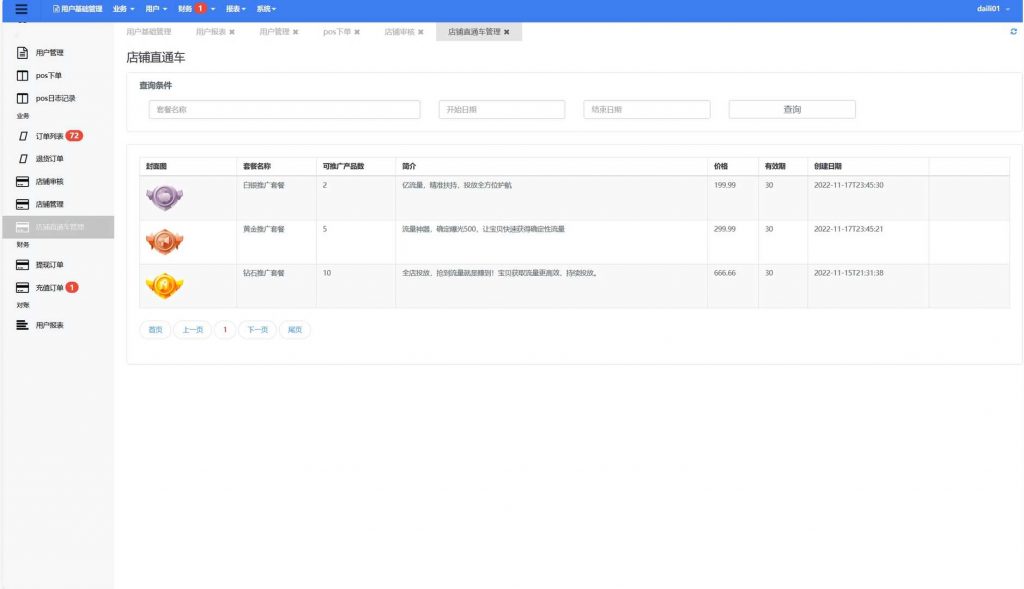Click the 用户管理 sidebar document icon
Screen dimensions: 1024x589
(22, 52)
